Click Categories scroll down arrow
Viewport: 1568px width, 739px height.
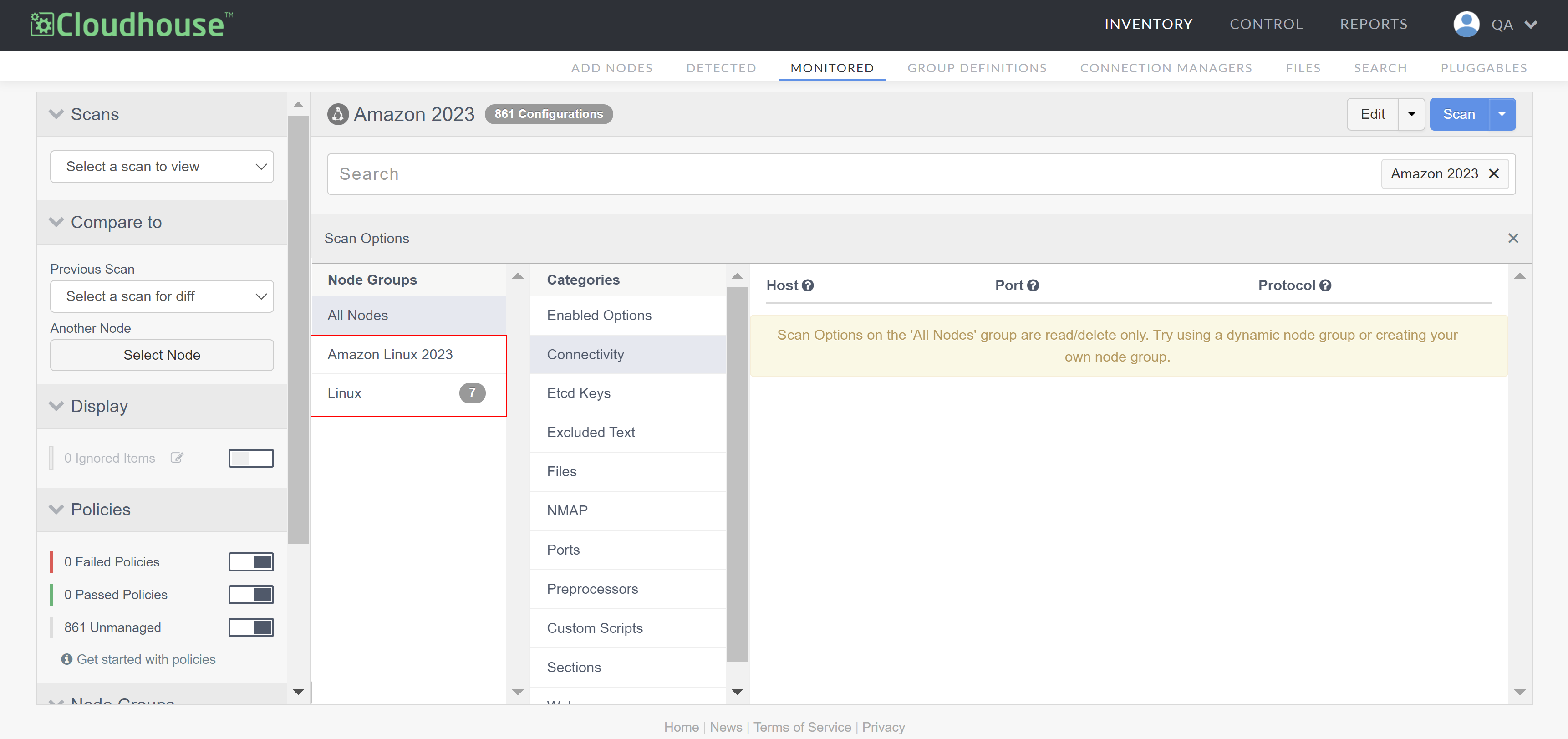pyautogui.click(x=737, y=692)
